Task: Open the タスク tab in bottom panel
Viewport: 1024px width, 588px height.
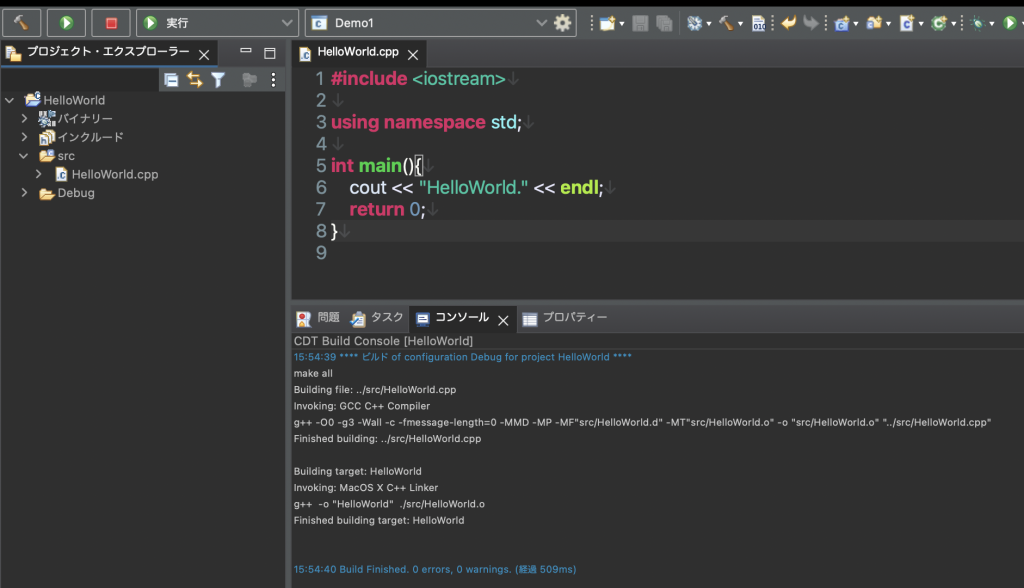Action: point(377,318)
